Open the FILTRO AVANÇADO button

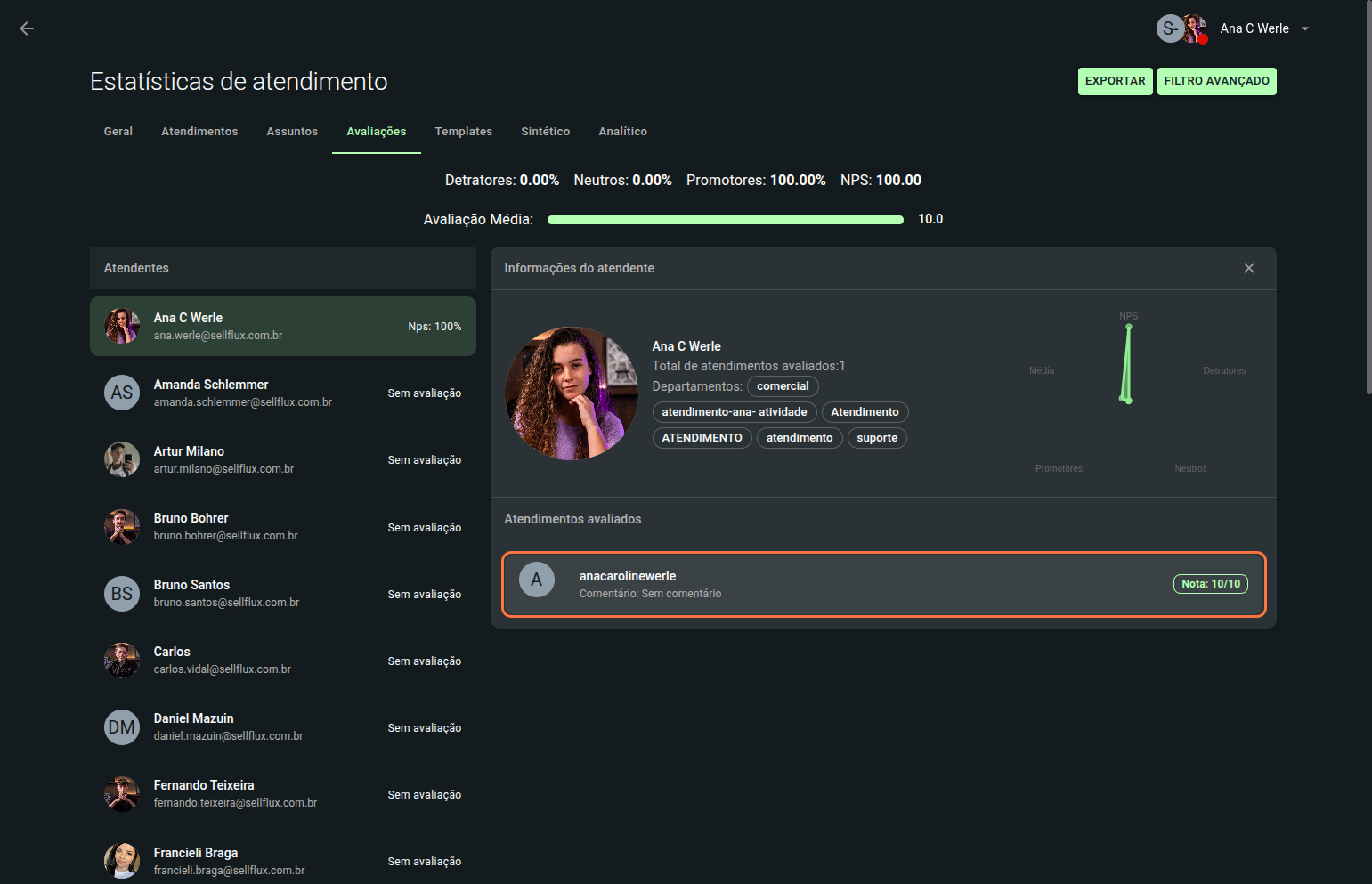[x=1216, y=81]
